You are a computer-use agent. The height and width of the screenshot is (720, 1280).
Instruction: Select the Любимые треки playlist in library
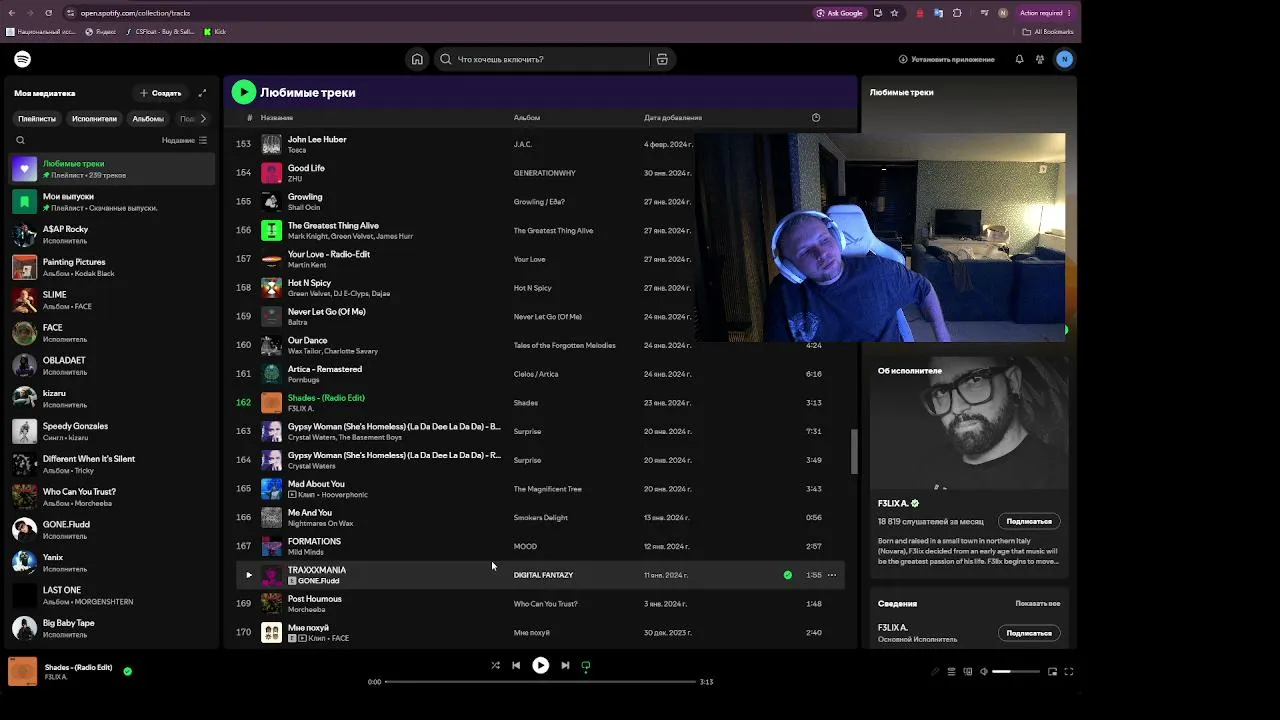tap(112, 168)
